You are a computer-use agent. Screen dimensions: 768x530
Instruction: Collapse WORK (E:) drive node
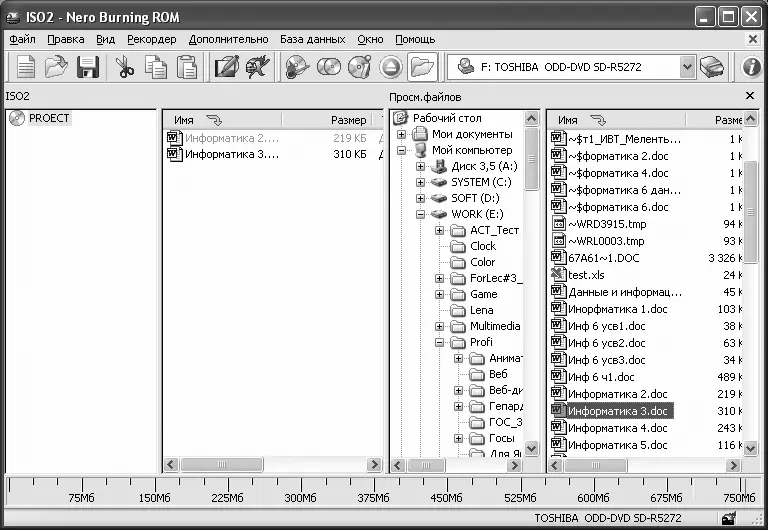[x=420, y=214]
